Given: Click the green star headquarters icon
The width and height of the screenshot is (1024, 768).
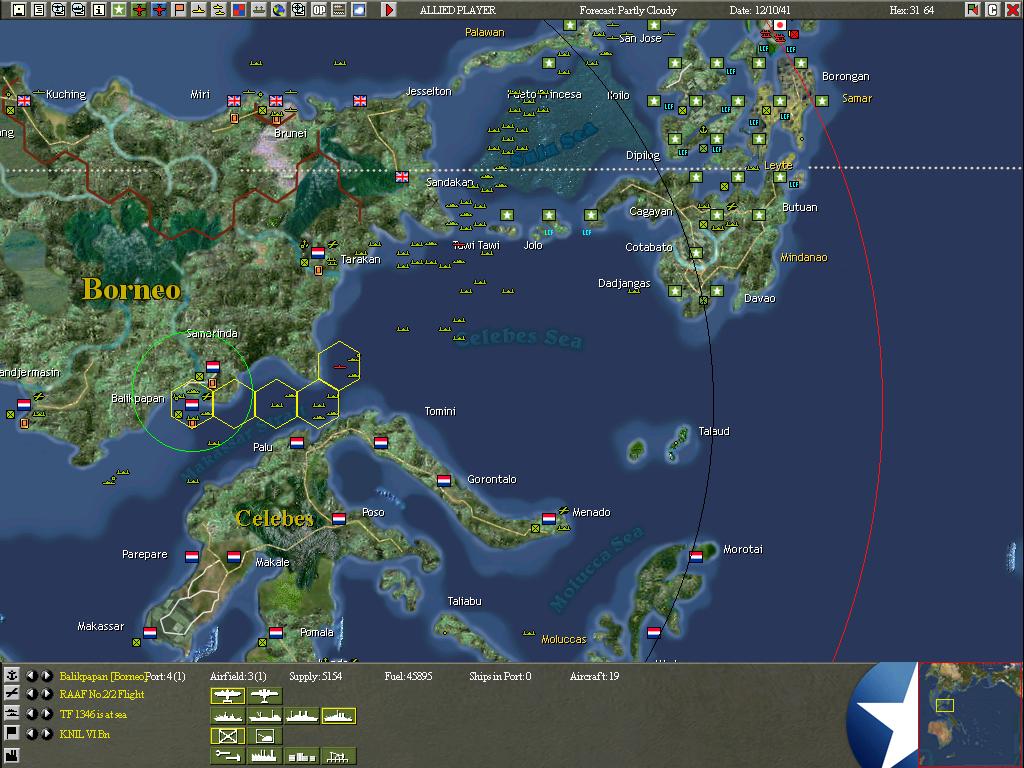Looking at the screenshot, I should coord(119,10).
